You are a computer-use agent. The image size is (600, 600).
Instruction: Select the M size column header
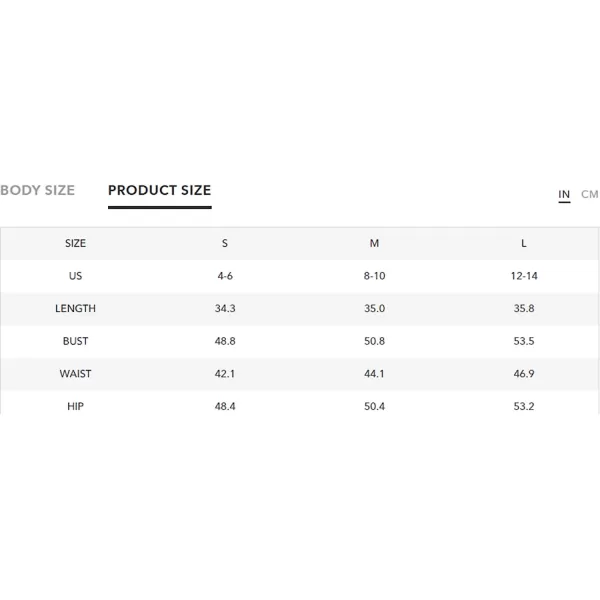tap(374, 243)
